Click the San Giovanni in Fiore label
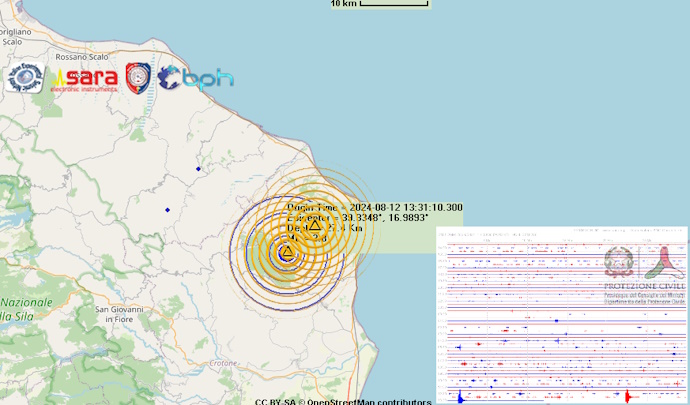 120,313
